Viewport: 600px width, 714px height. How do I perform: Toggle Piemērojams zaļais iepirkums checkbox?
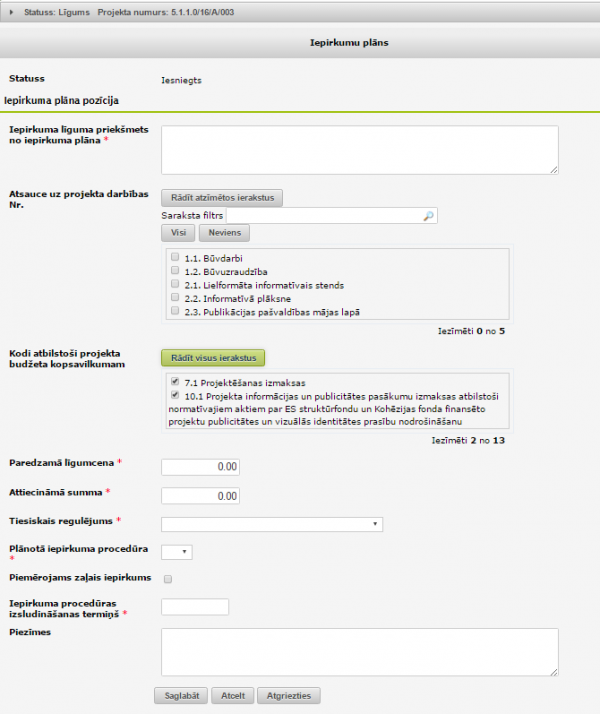tap(167, 578)
